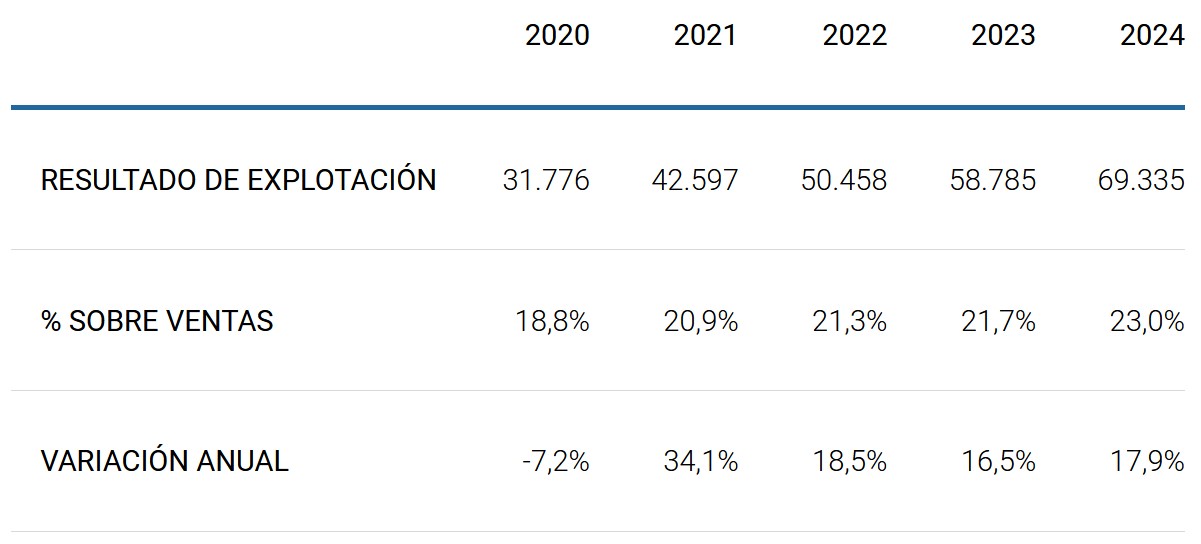
Task: Click the 69.335 result value
Action: click(x=1140, y=180)
